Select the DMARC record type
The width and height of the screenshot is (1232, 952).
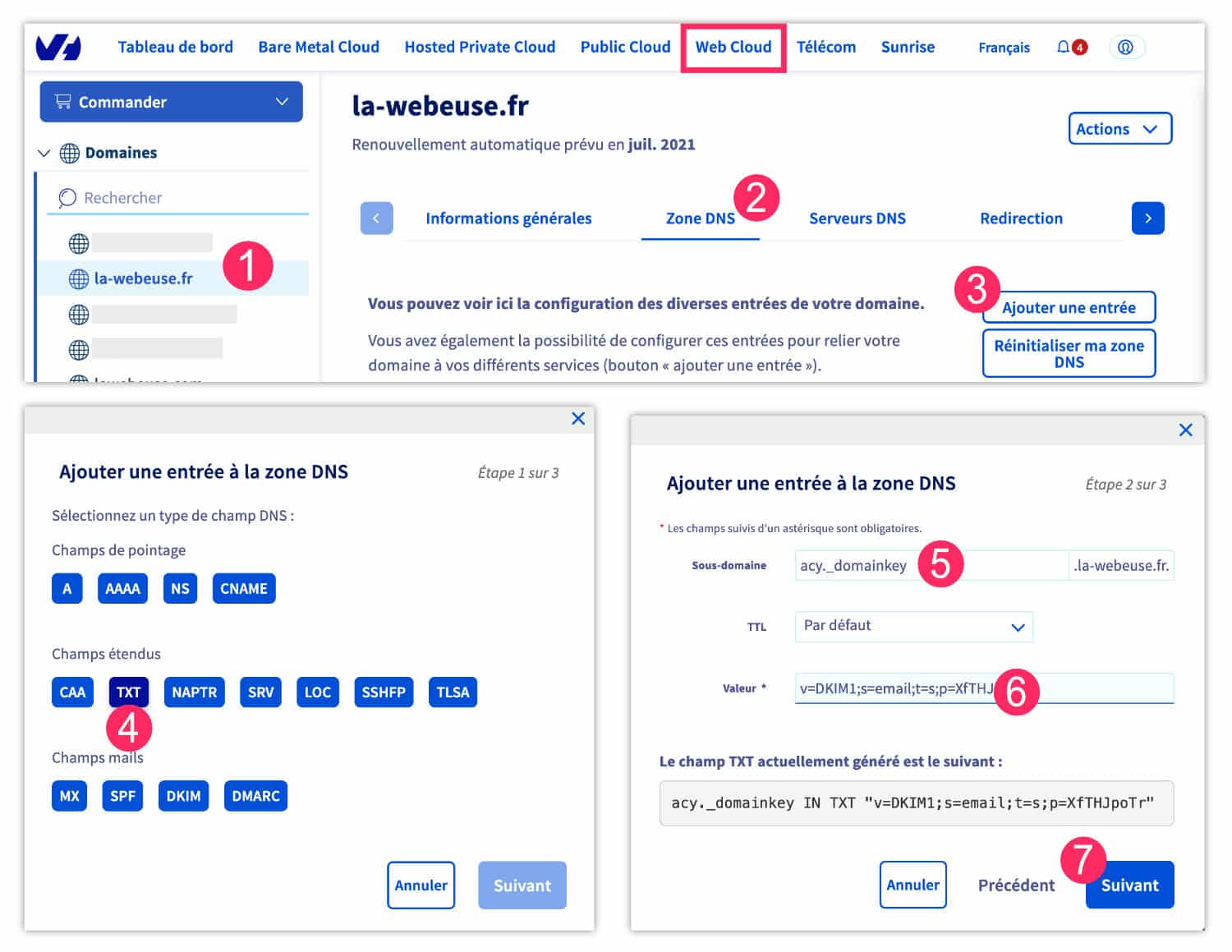pos(255,796)
